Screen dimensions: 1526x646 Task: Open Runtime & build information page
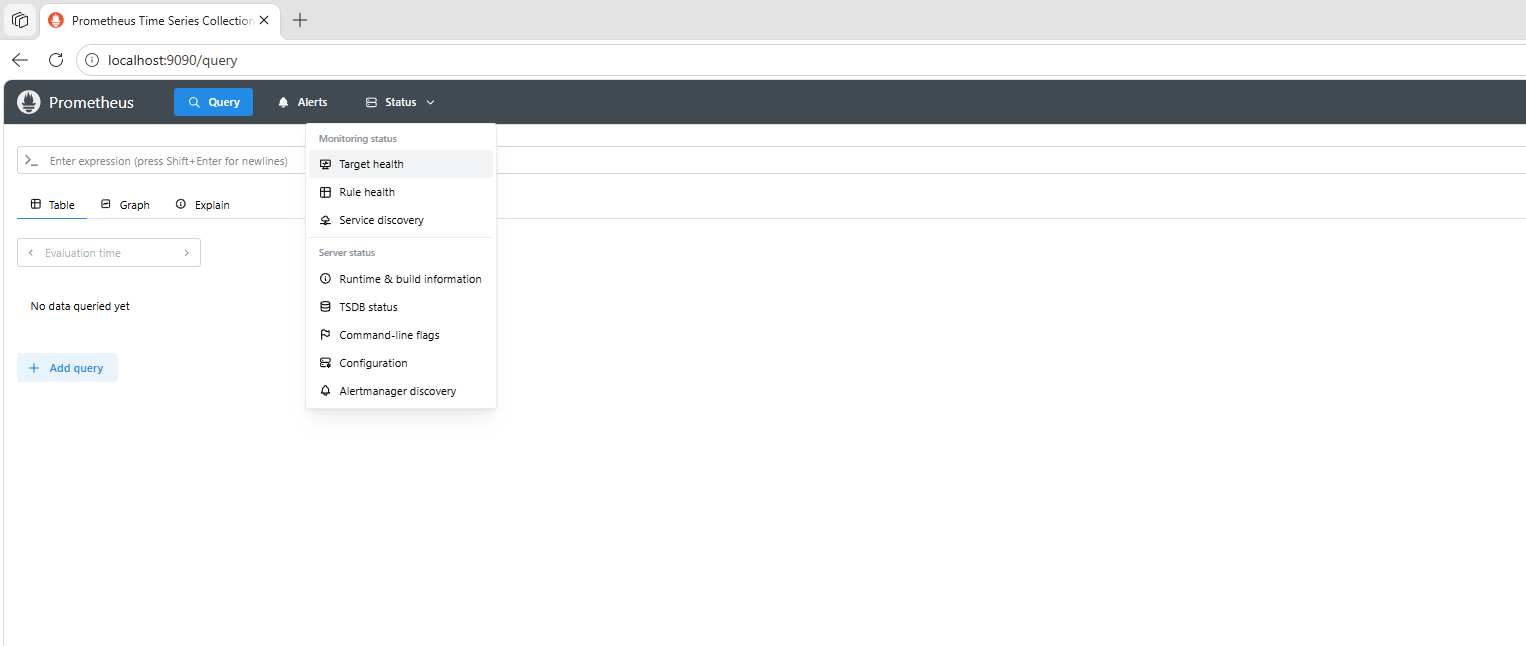[401, 279]
